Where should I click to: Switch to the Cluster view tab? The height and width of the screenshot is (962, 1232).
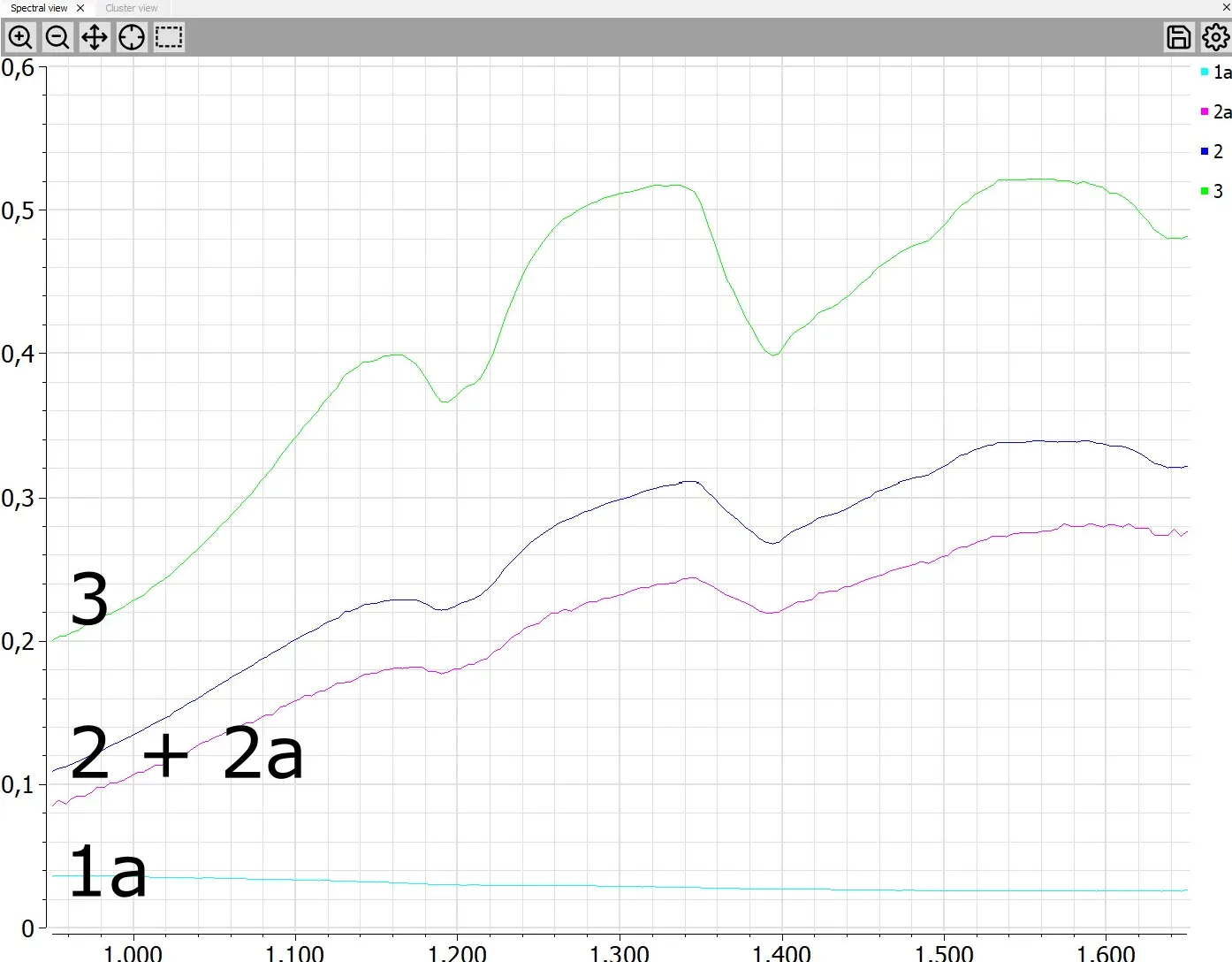[x=132, y=8]
